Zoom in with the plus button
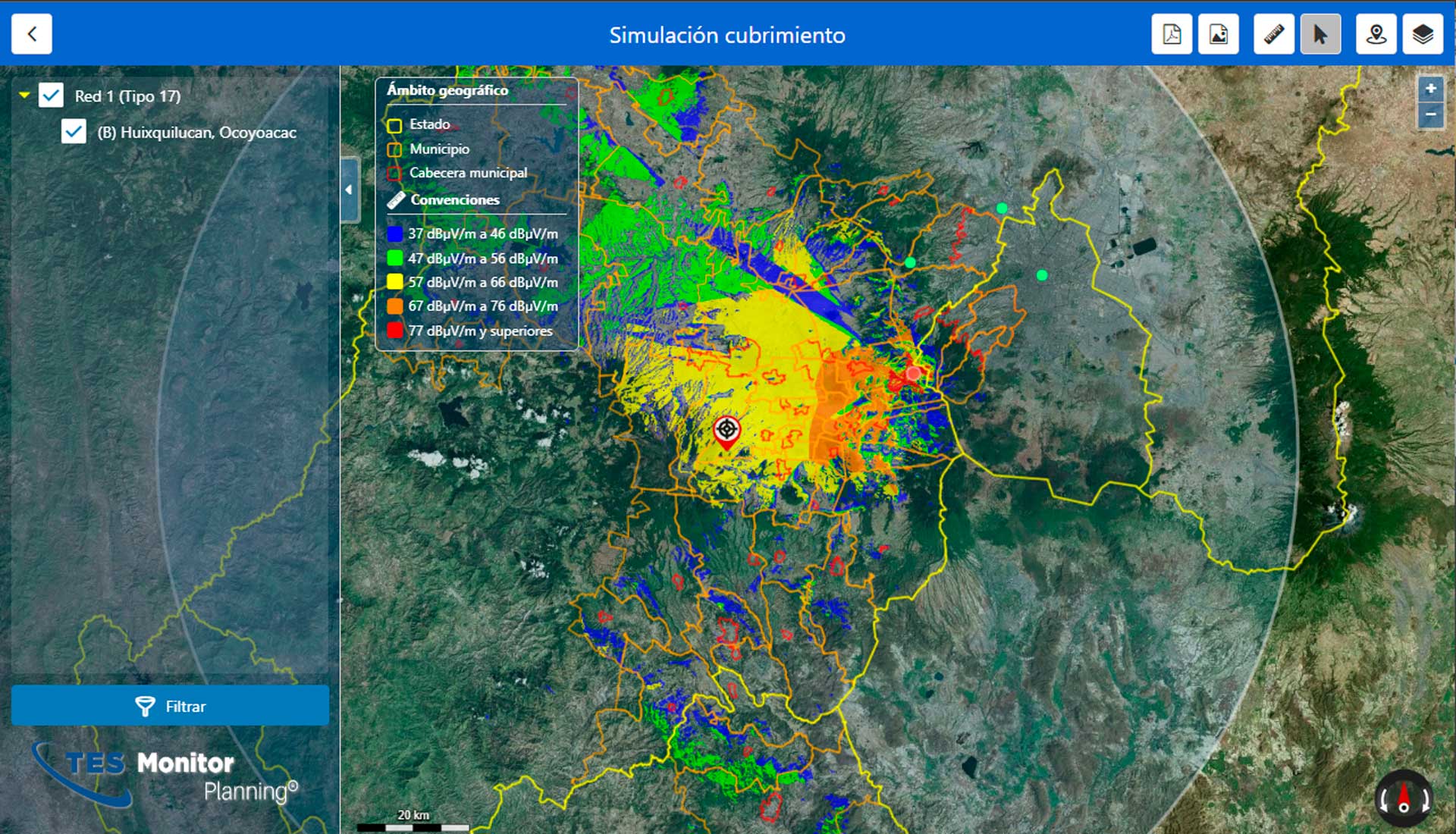Image resolution: width=1456 pixels, height=834 pixels. [x=1430, y=89]
